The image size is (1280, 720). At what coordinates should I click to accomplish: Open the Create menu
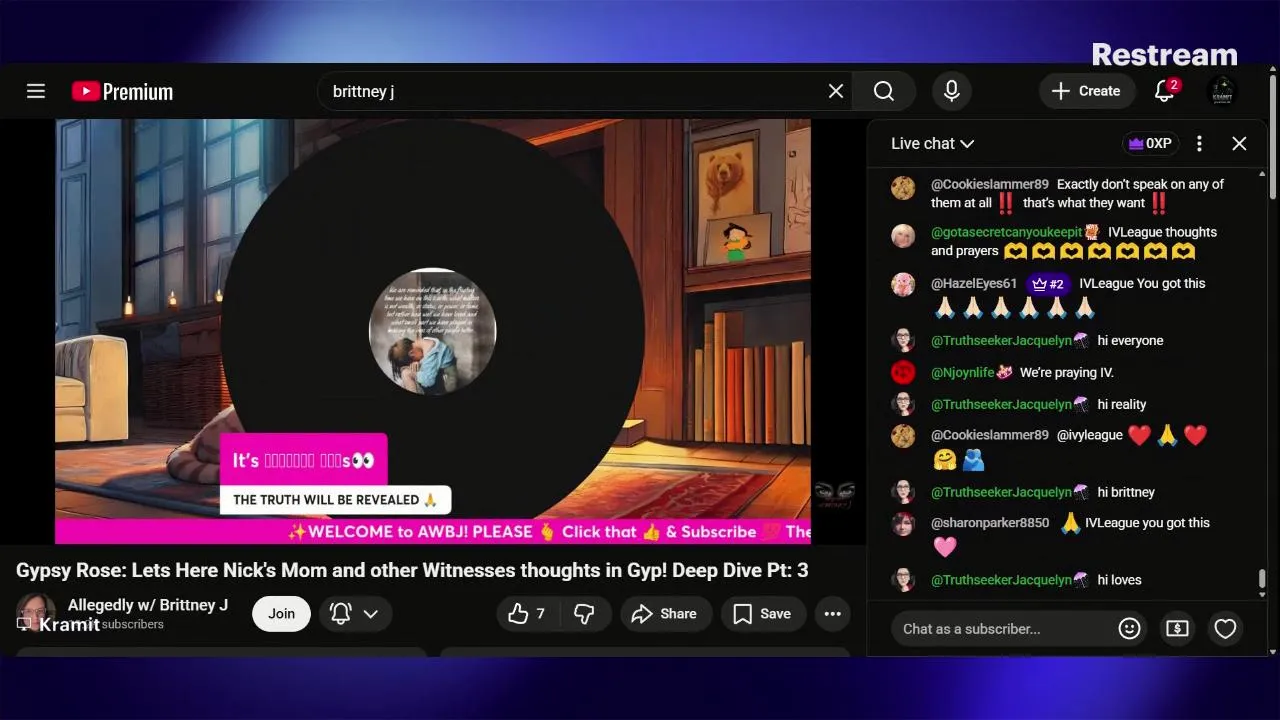[x=1086, y=91]
